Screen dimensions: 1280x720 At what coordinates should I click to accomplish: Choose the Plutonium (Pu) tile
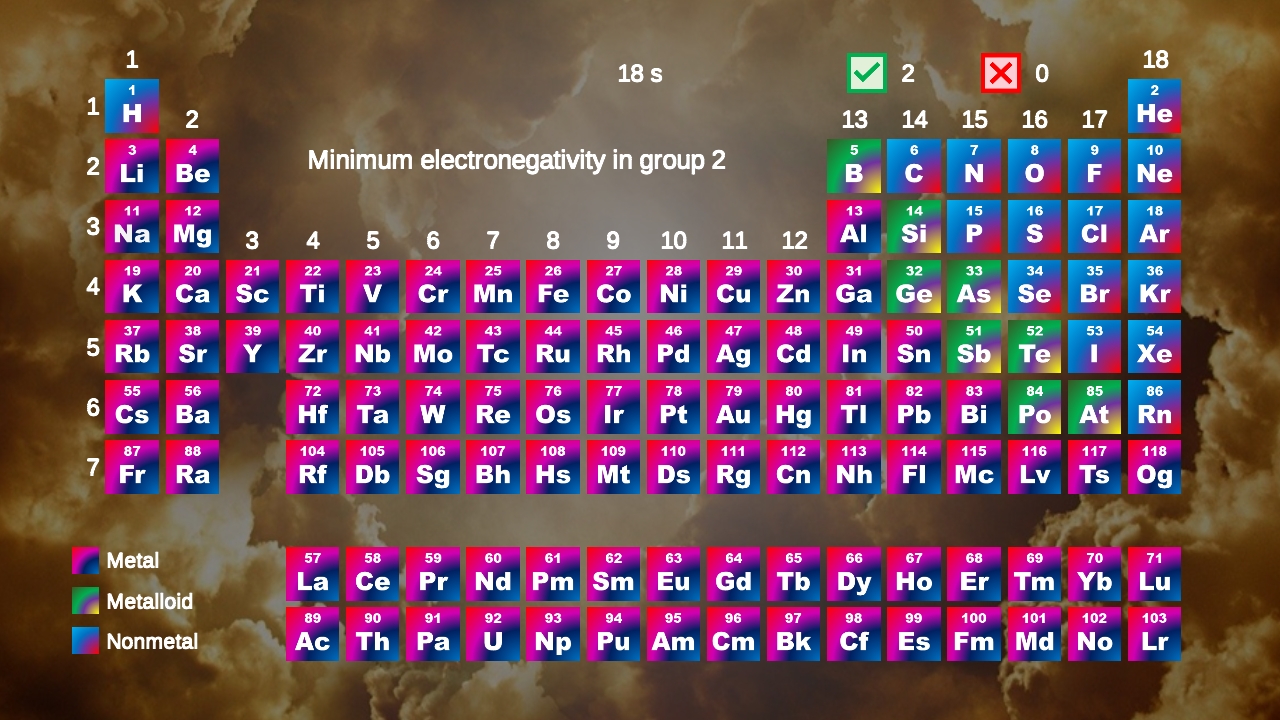(x=613, y=634)
